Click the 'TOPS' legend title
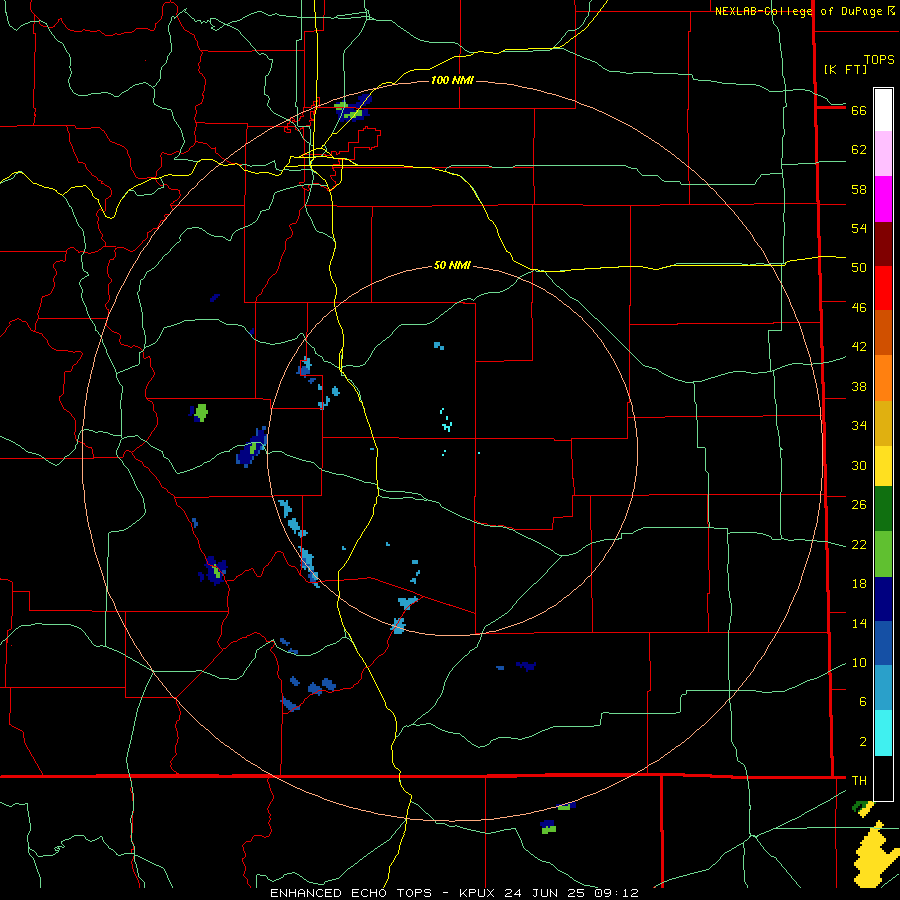The image size is (900, 900). (x=879, y=60)
